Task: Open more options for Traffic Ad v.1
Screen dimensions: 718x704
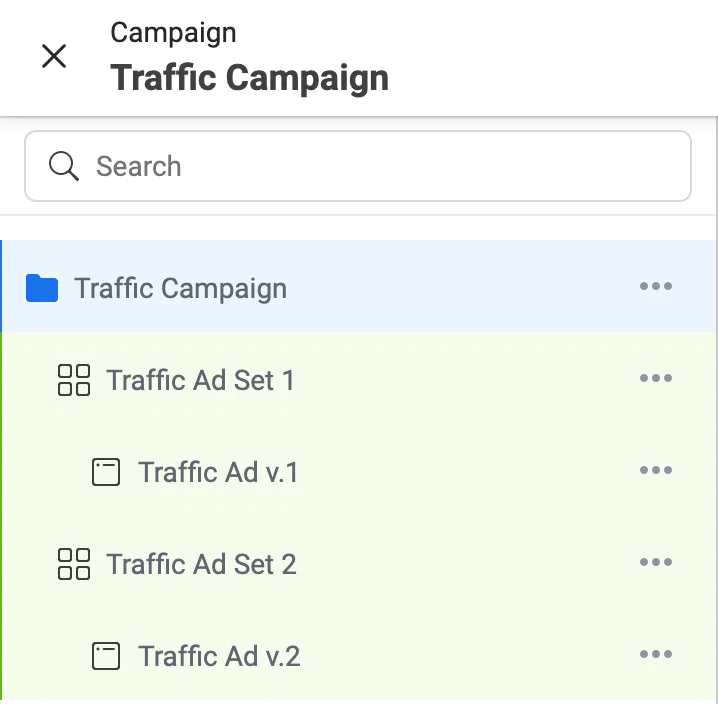Action: [656, 471]
